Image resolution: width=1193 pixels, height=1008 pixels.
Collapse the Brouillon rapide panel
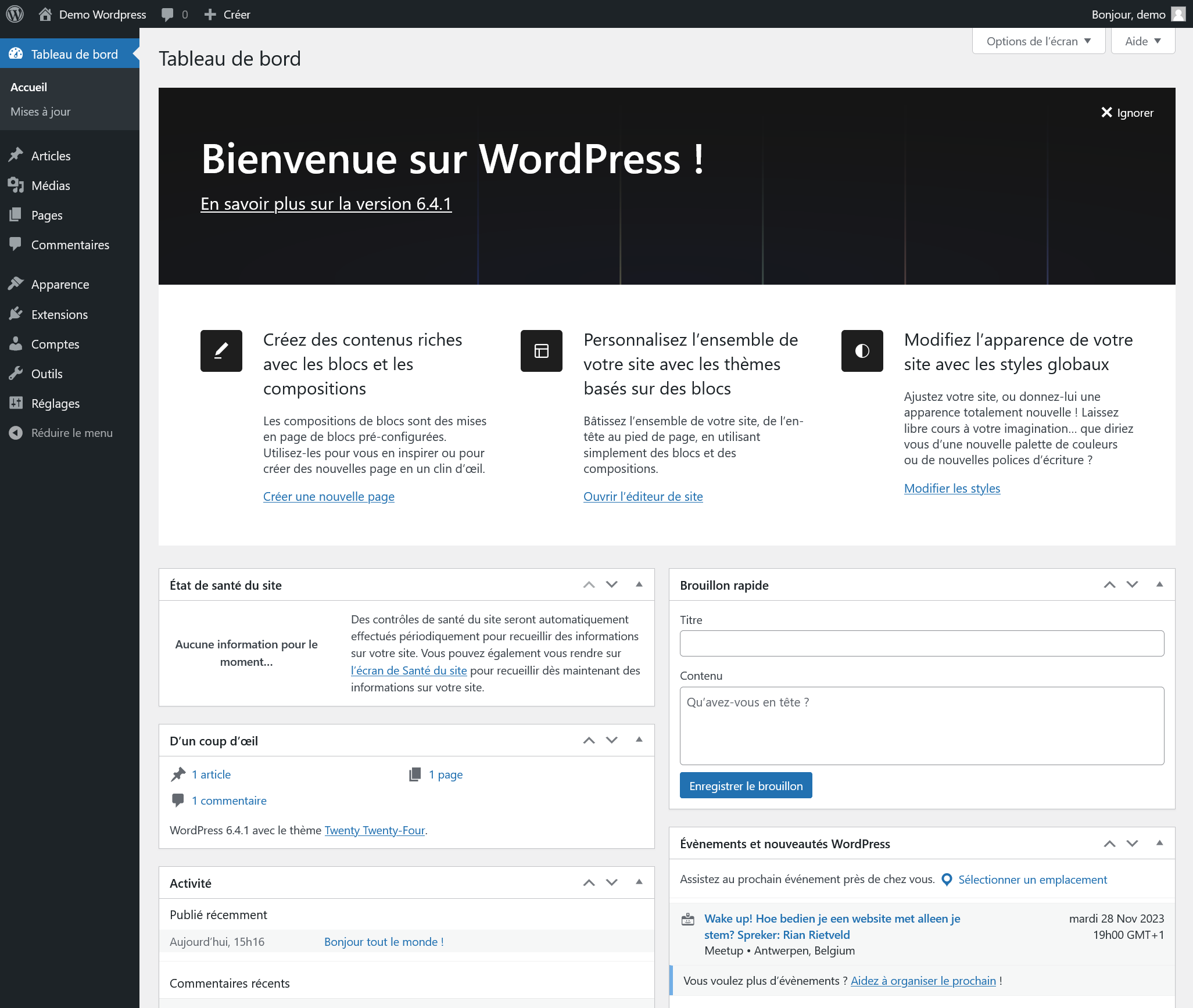[x=1160, y=584]
